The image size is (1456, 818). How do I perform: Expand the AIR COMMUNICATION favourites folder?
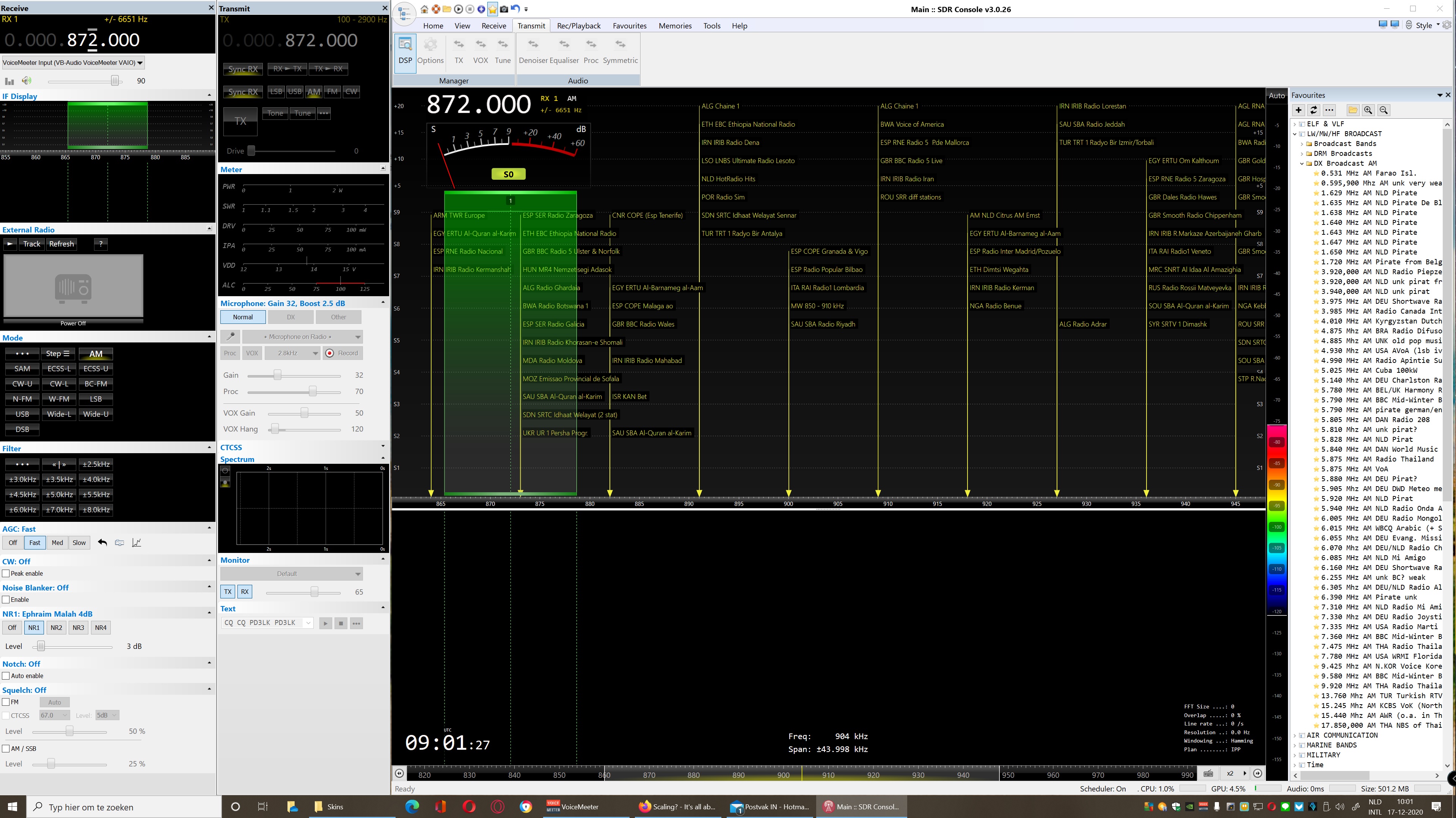pos(1295,735)
